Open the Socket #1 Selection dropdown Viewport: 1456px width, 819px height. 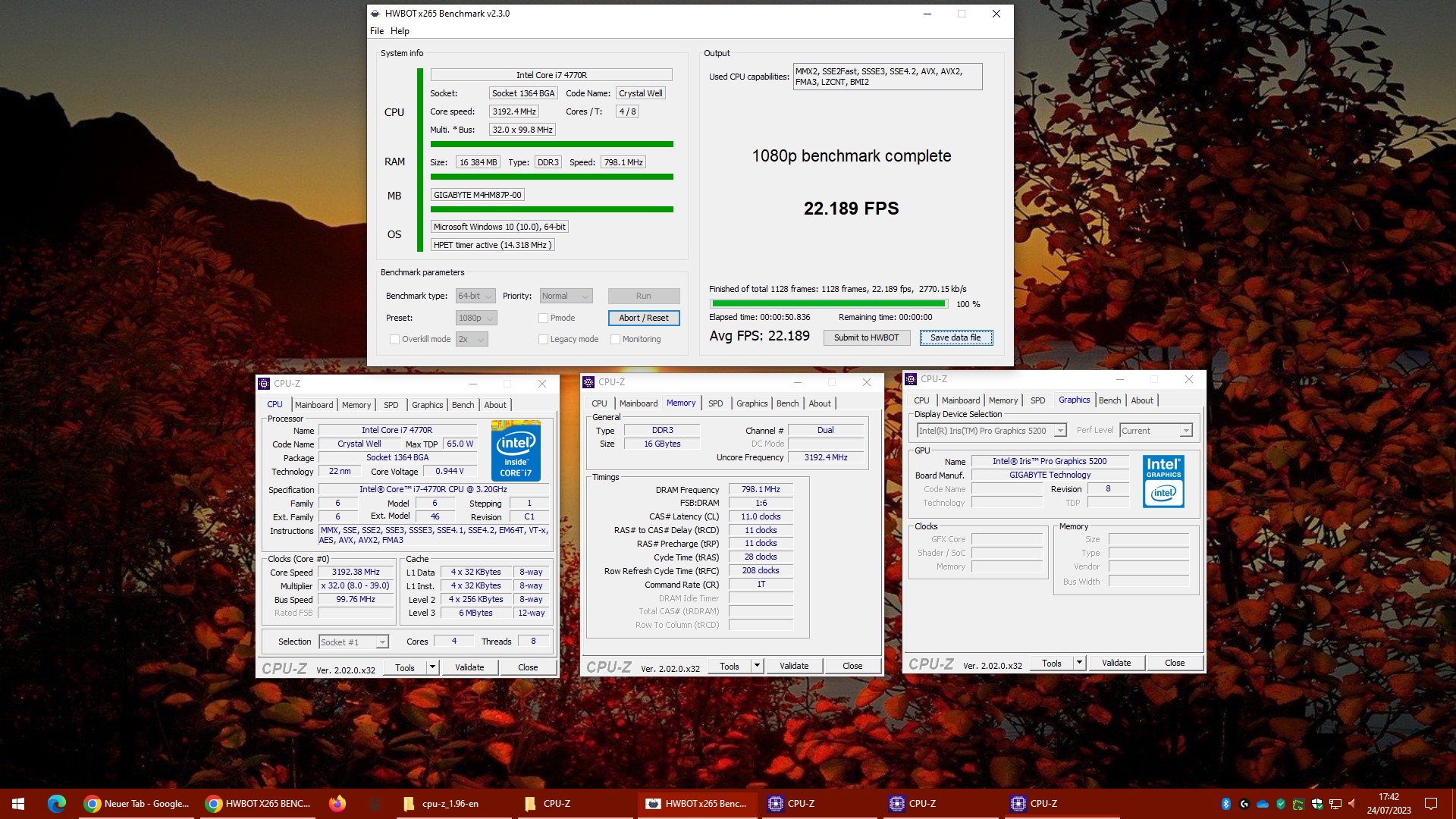point(353,642)
